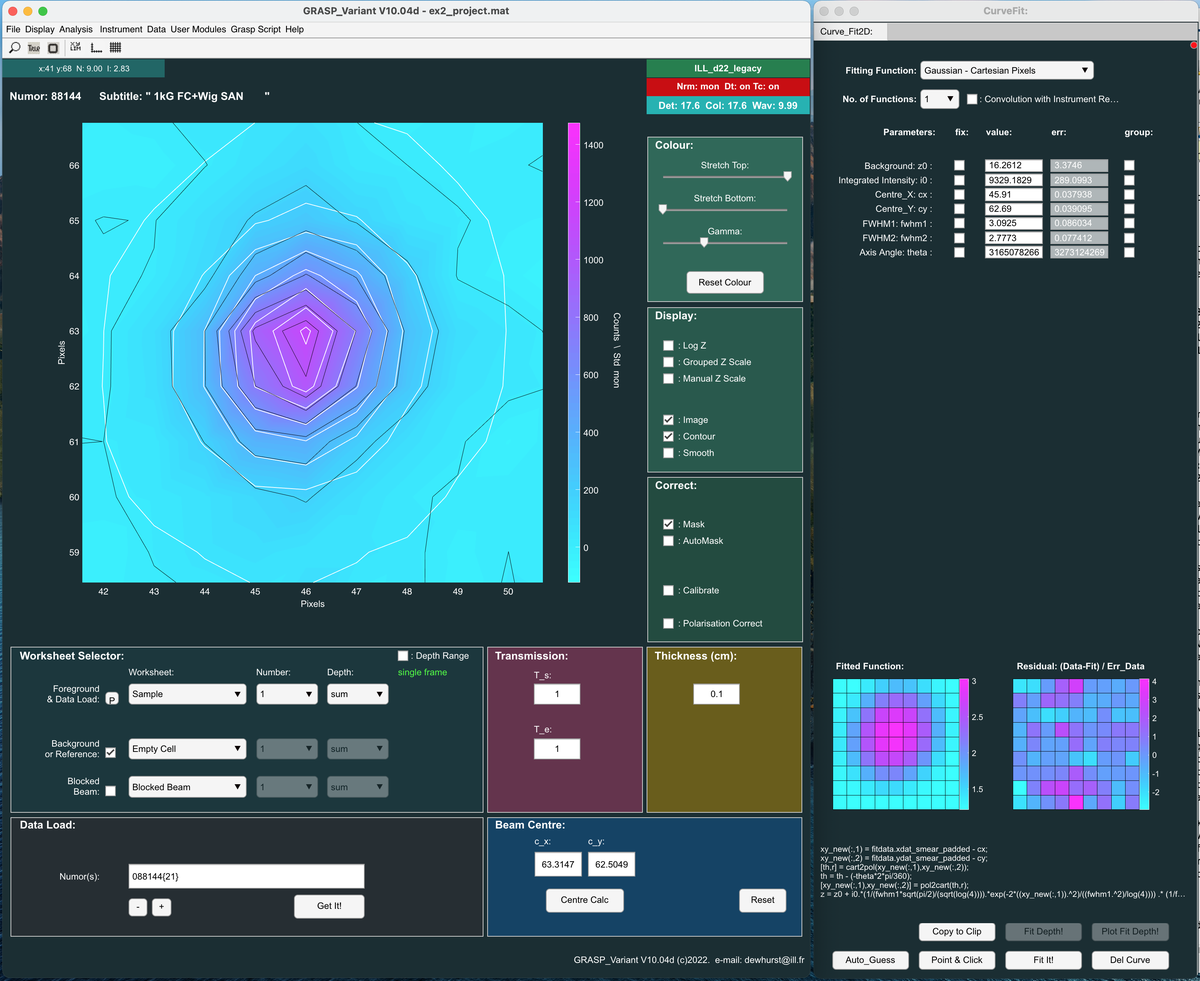Click the P button beside Foreground
Image resolution: width=1200 pixels, height=981 pixels.
point(112,699)
